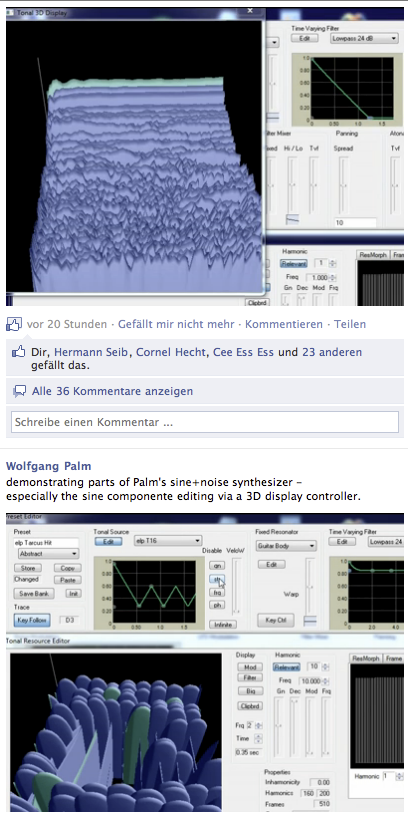This screenshot has width=408, height=814.
Task: Unlike the post via 'Gefällt mir nicht mehr'
Action: click(x=177, y=324)
